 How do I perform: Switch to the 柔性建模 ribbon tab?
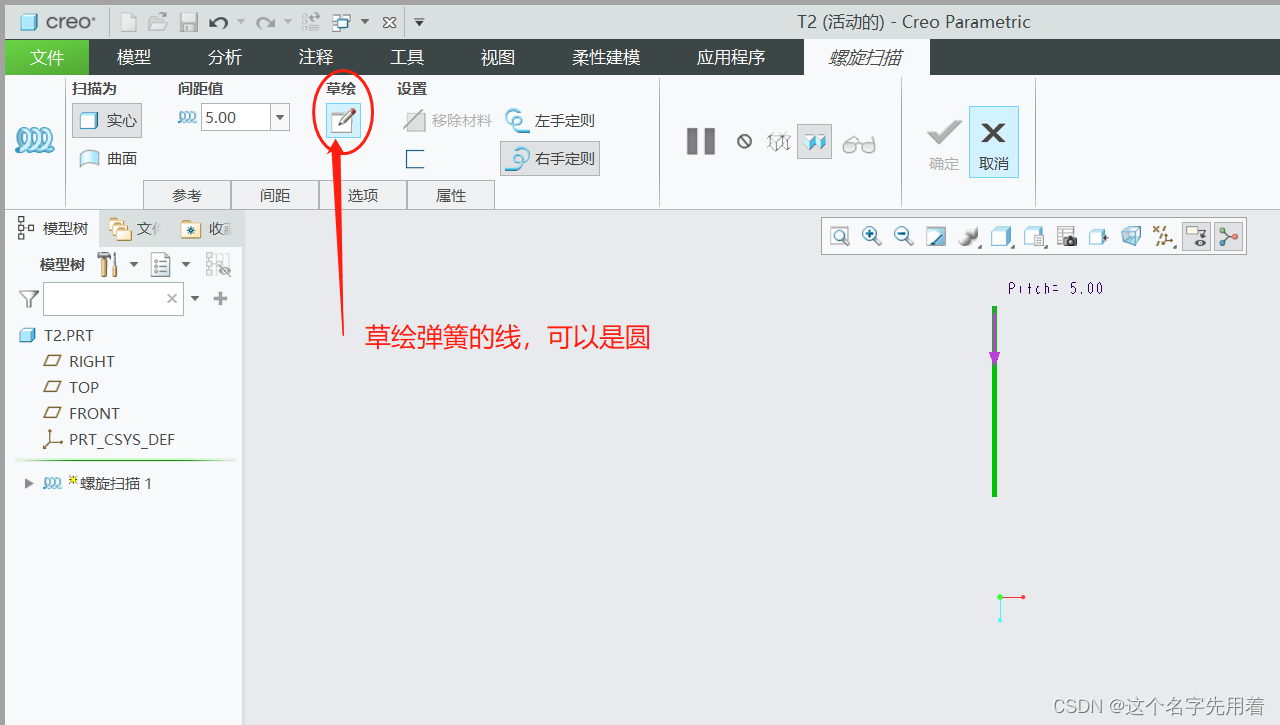click(606, 57)
